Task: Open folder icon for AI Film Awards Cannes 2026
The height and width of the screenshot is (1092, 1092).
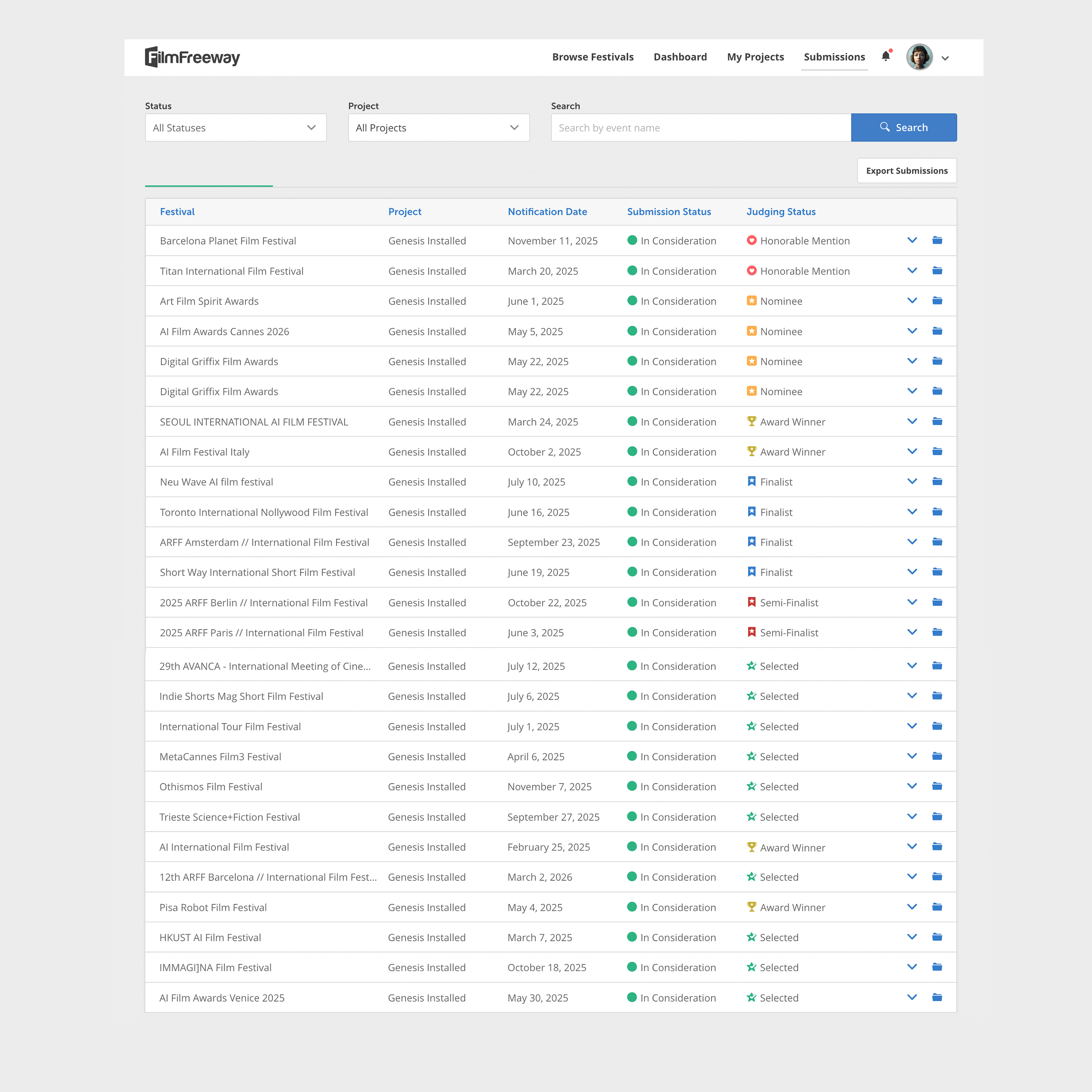Action: coord(937,331)
